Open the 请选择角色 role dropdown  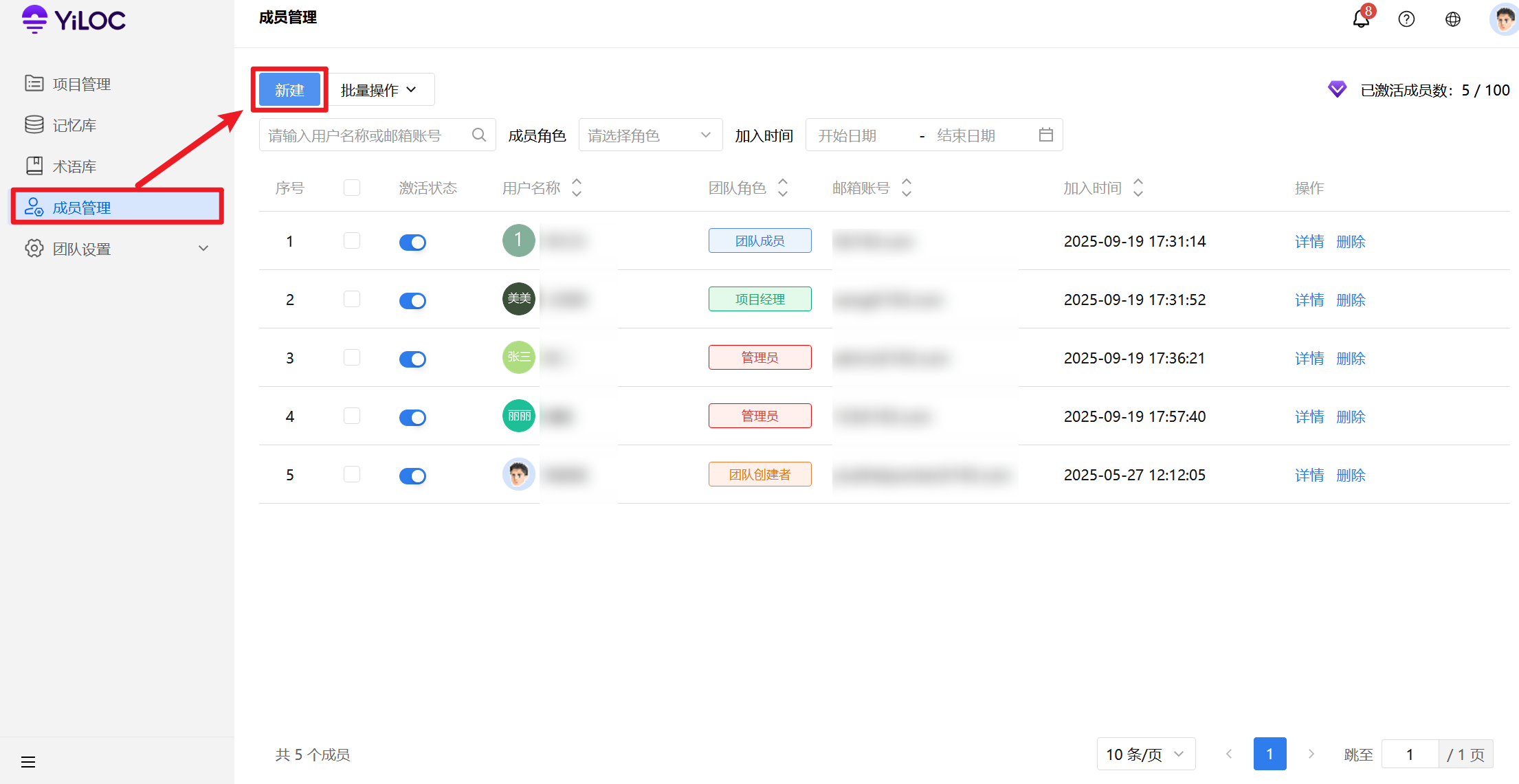coord(650,135)
